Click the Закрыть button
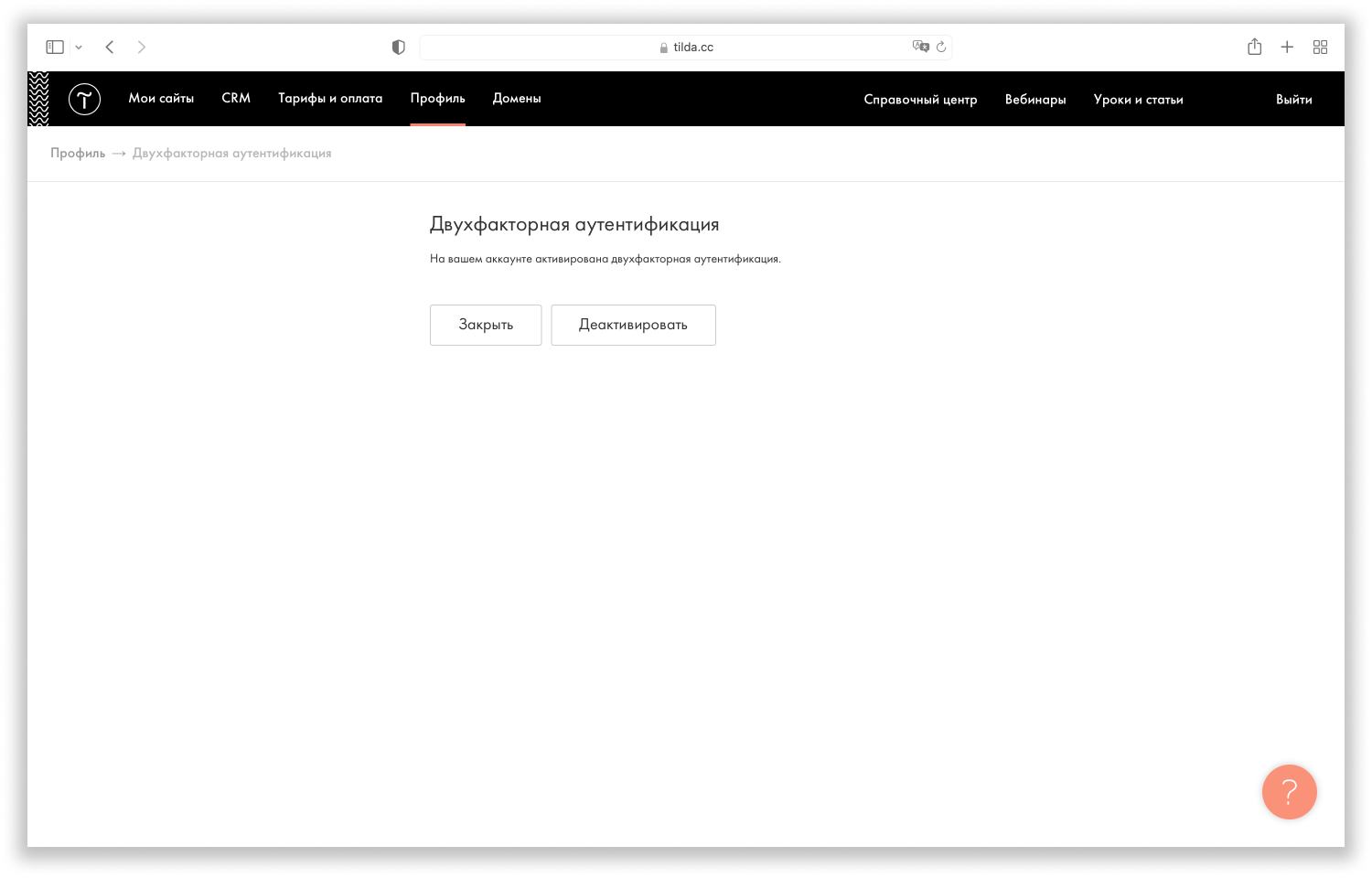This screenshot has width=1372, height=878. [486, 325]
